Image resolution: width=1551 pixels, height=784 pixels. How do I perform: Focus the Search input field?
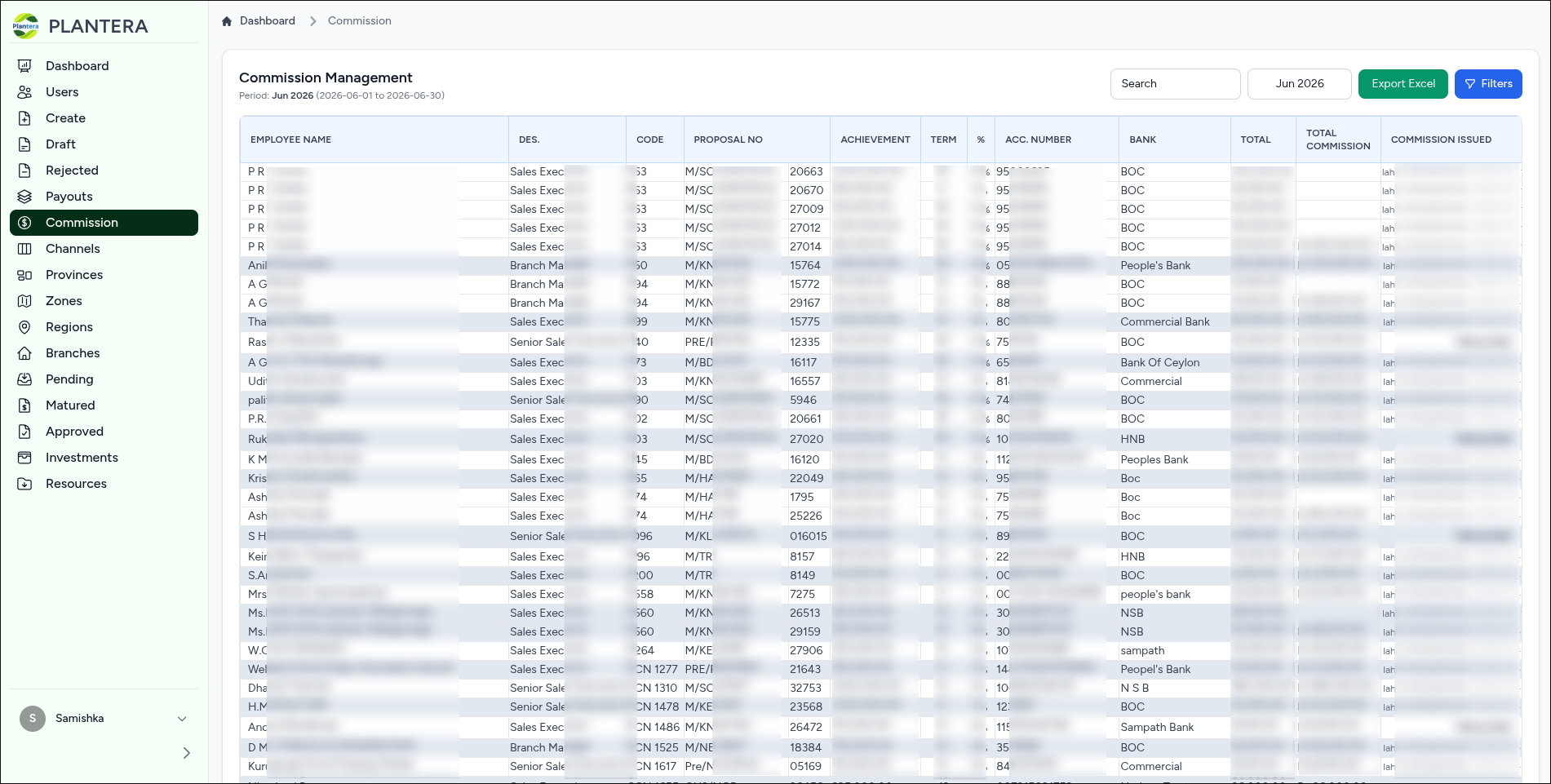[1175, 84]
